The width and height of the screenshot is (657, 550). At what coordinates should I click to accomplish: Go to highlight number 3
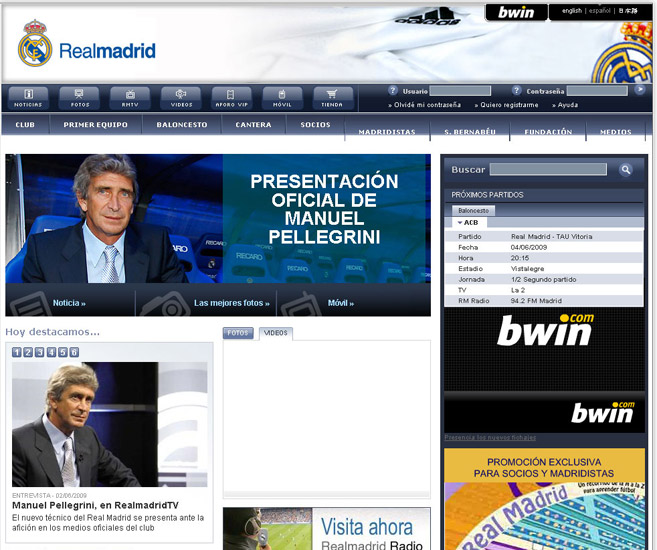click(x=39, y=352)
